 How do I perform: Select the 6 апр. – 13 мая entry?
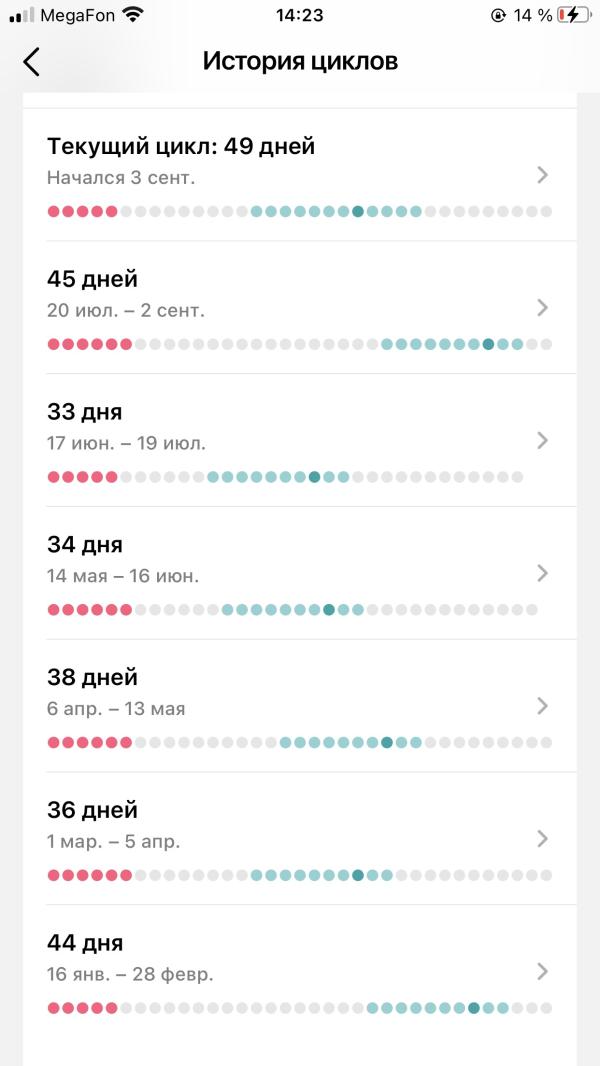click(x=116, y=709)
